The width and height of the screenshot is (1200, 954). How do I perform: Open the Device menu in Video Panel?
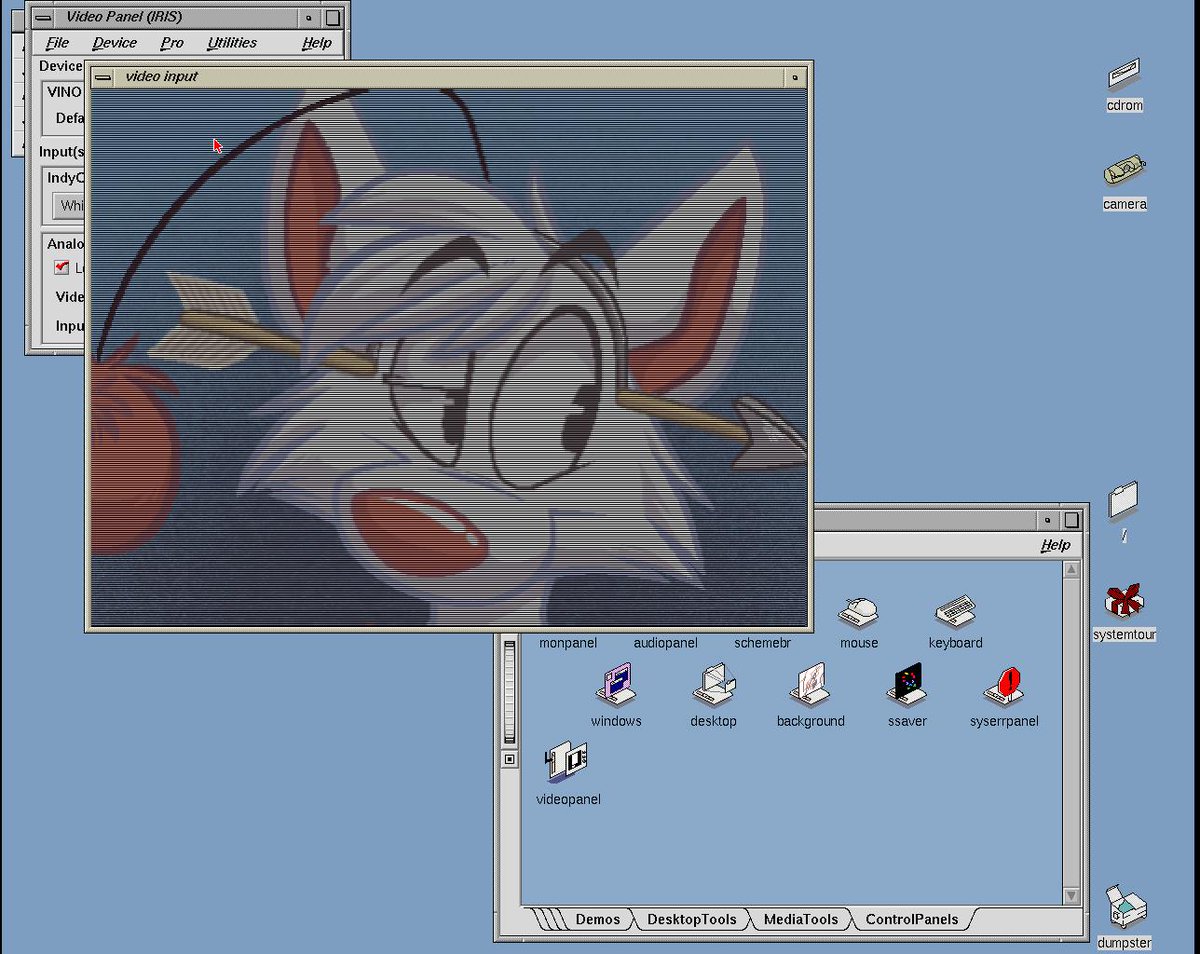114,43
